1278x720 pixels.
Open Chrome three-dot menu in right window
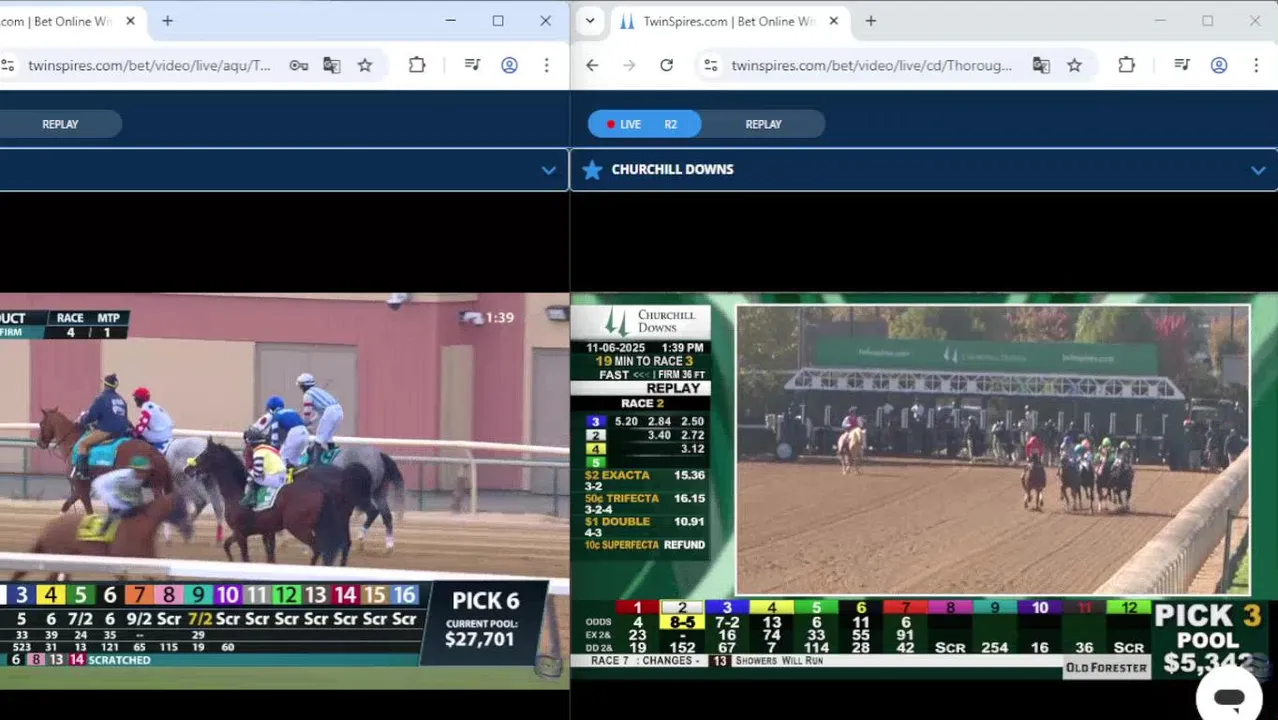[1256, 65]
